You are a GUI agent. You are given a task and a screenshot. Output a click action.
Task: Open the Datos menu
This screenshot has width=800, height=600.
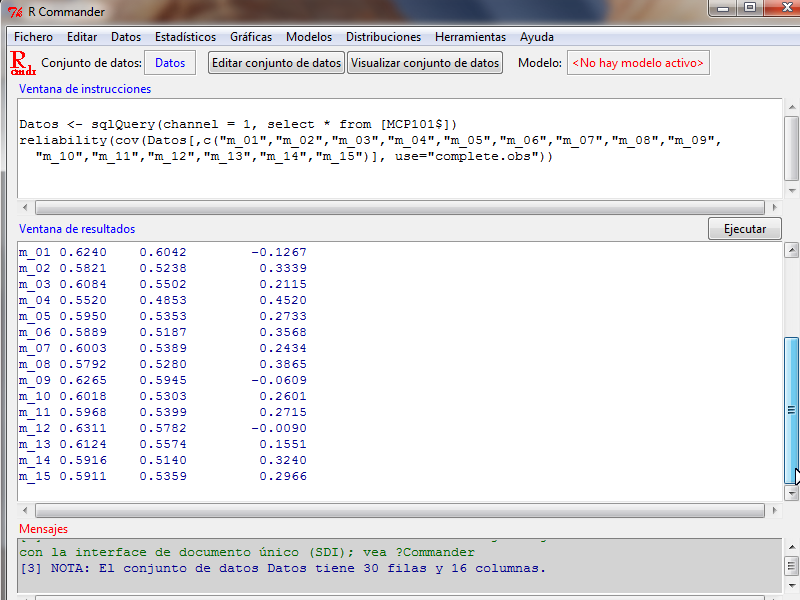point(126,37)
